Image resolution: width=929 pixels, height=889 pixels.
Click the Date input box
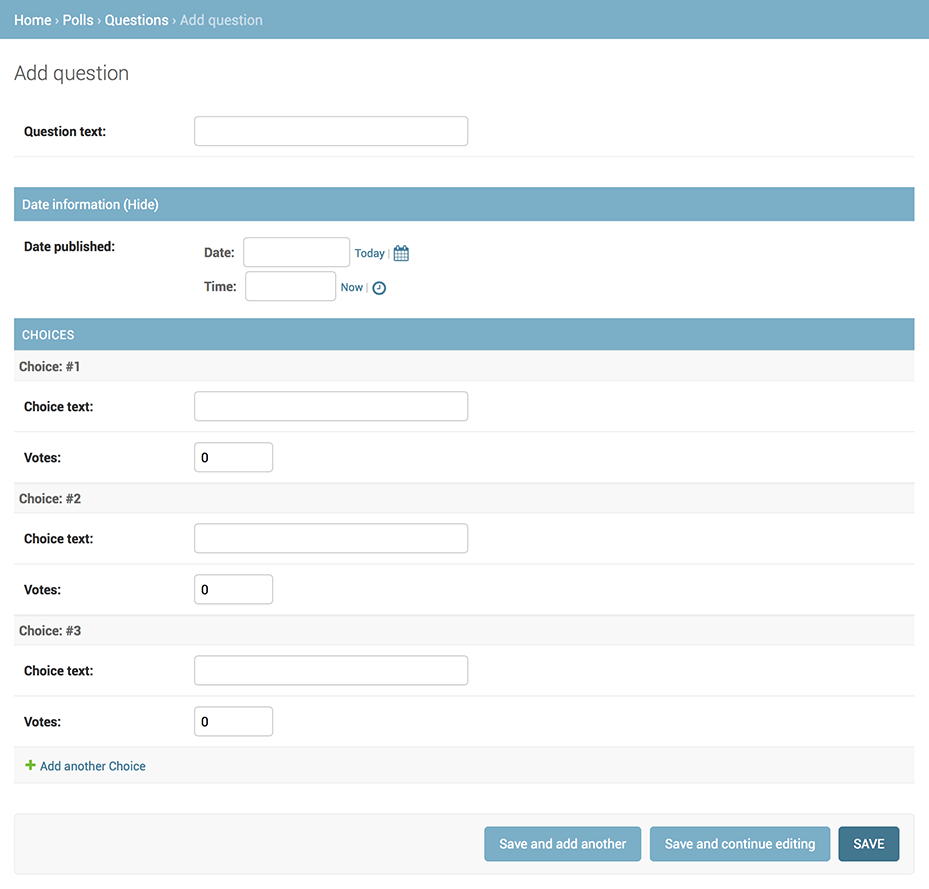(x=296, y=252)
